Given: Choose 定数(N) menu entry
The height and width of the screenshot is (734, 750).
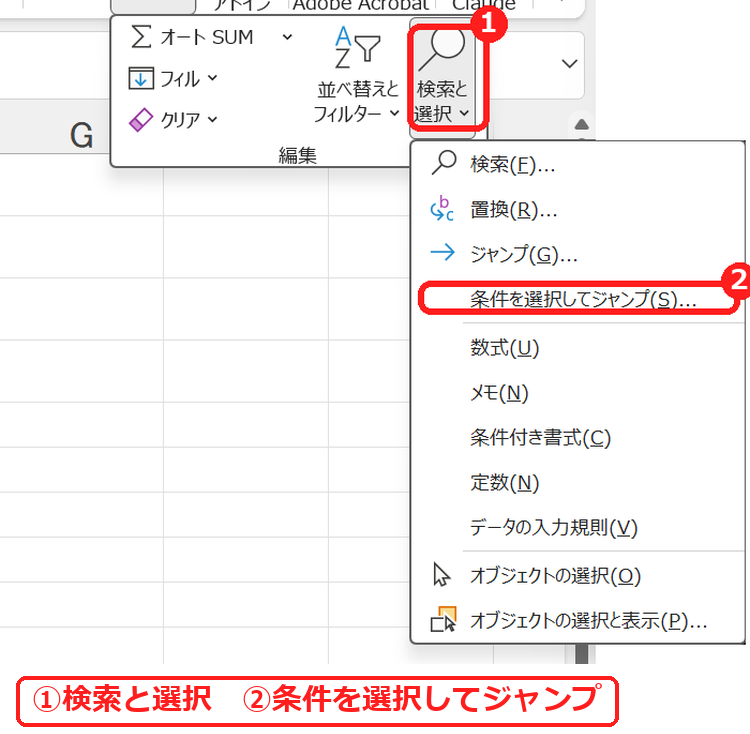Looking at the screenshot, I should tap(577, 482).
